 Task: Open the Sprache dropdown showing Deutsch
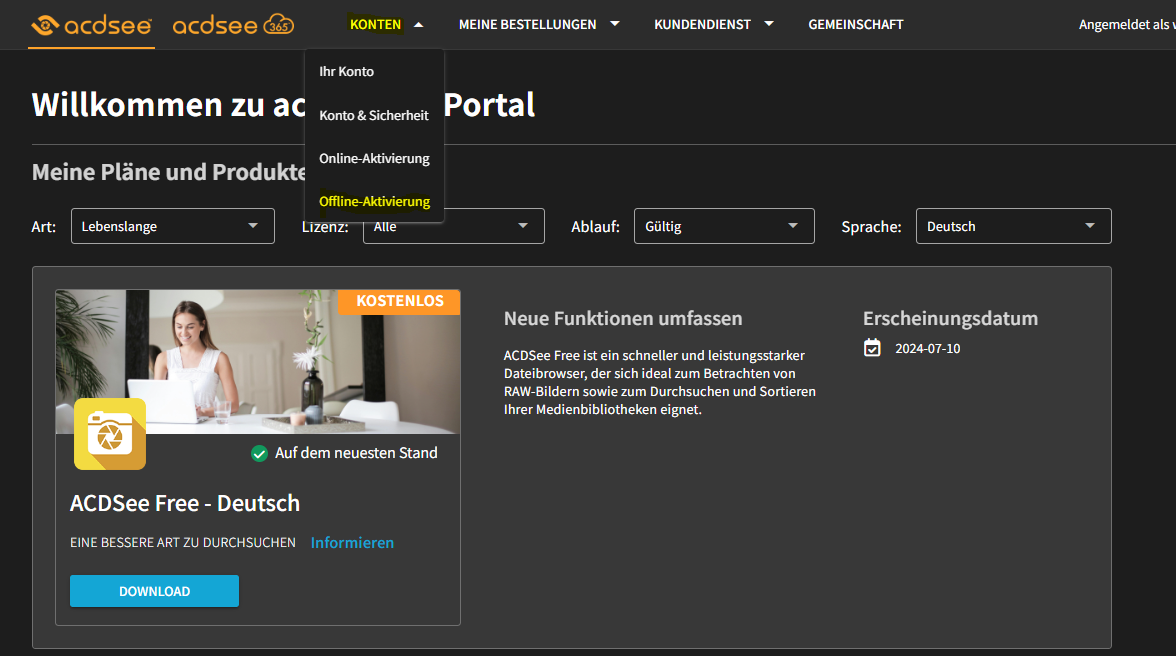pyautogui.click(x=1013, y=226)
